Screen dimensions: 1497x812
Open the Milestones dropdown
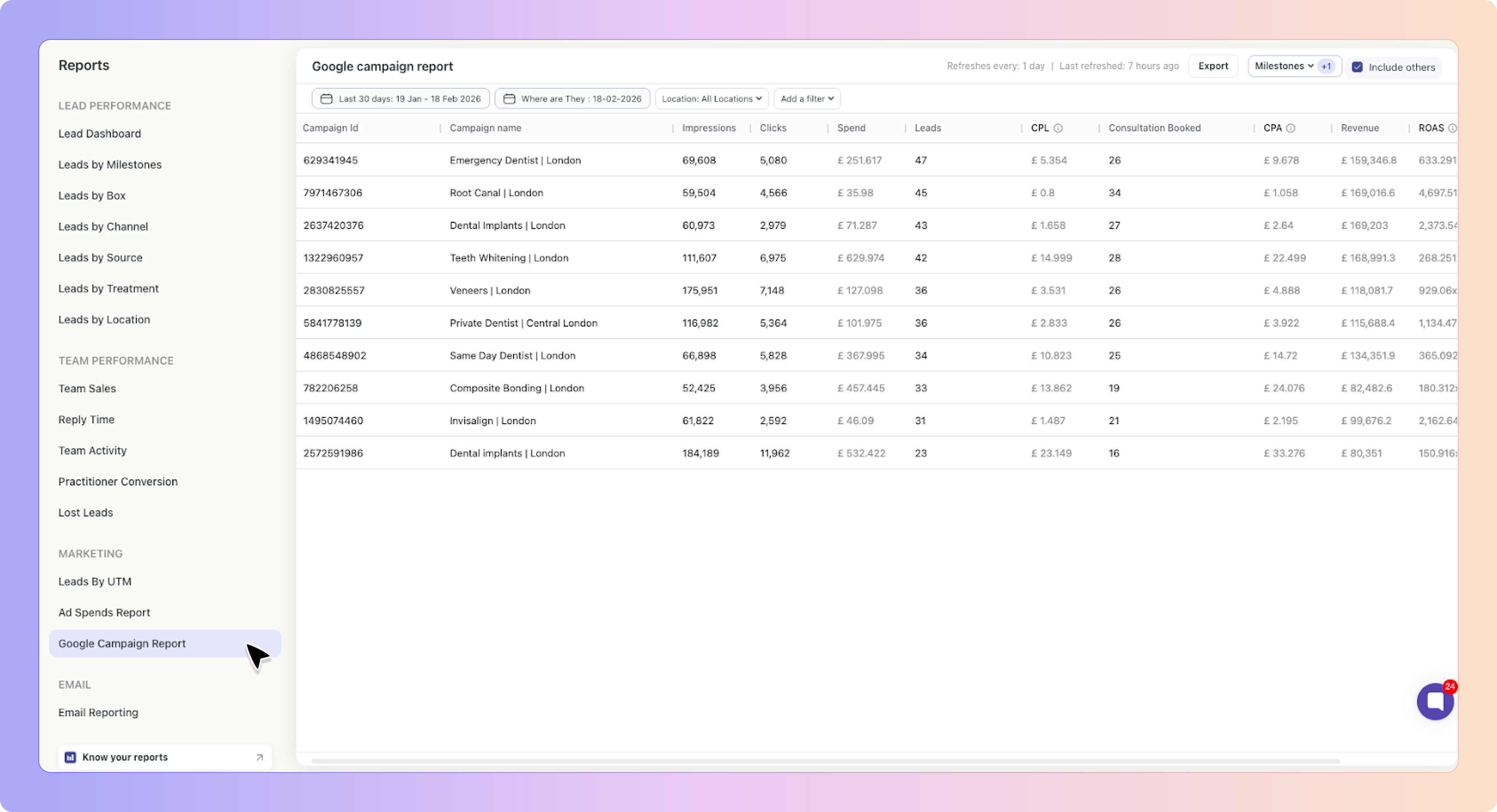(x=1283, y=66)
